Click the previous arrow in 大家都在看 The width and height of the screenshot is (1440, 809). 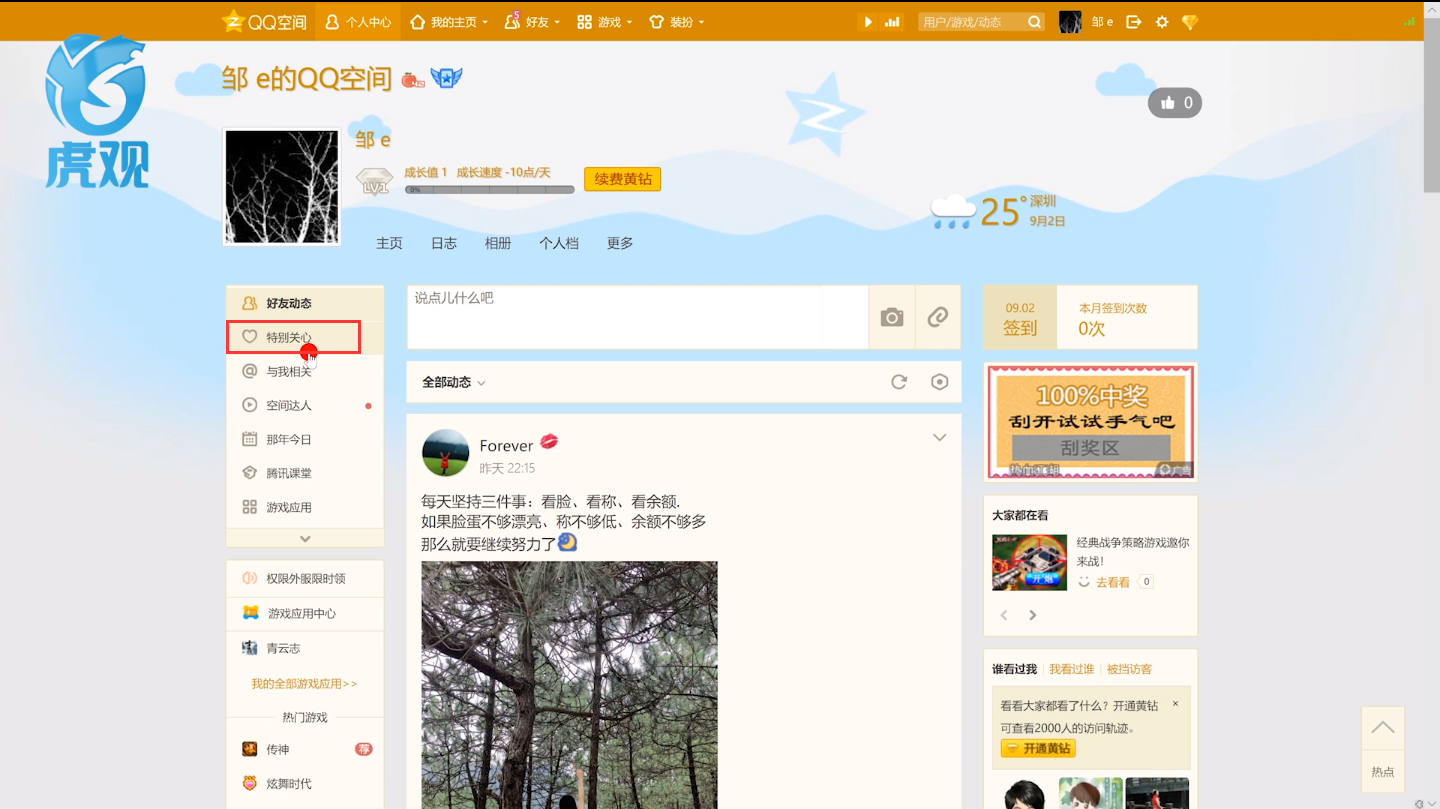[x=1004, y=615]
